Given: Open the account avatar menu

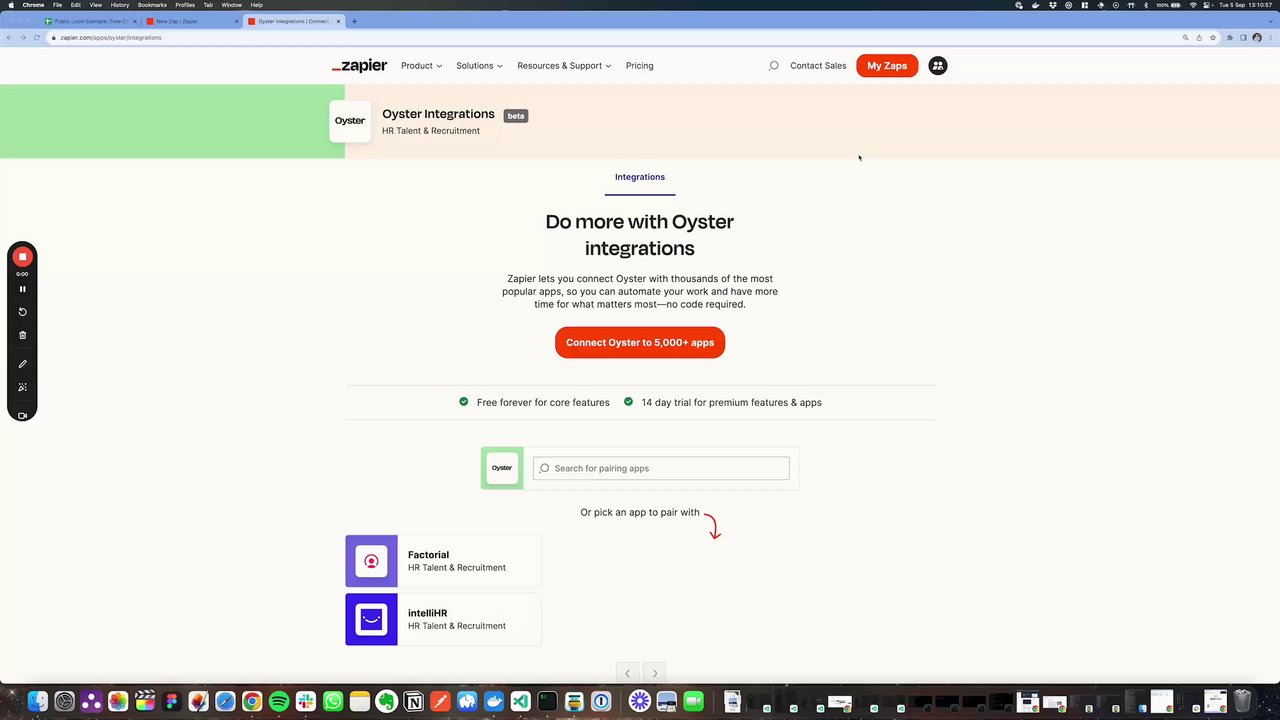Looking at the screenshot, I should [x=937, y=66].
